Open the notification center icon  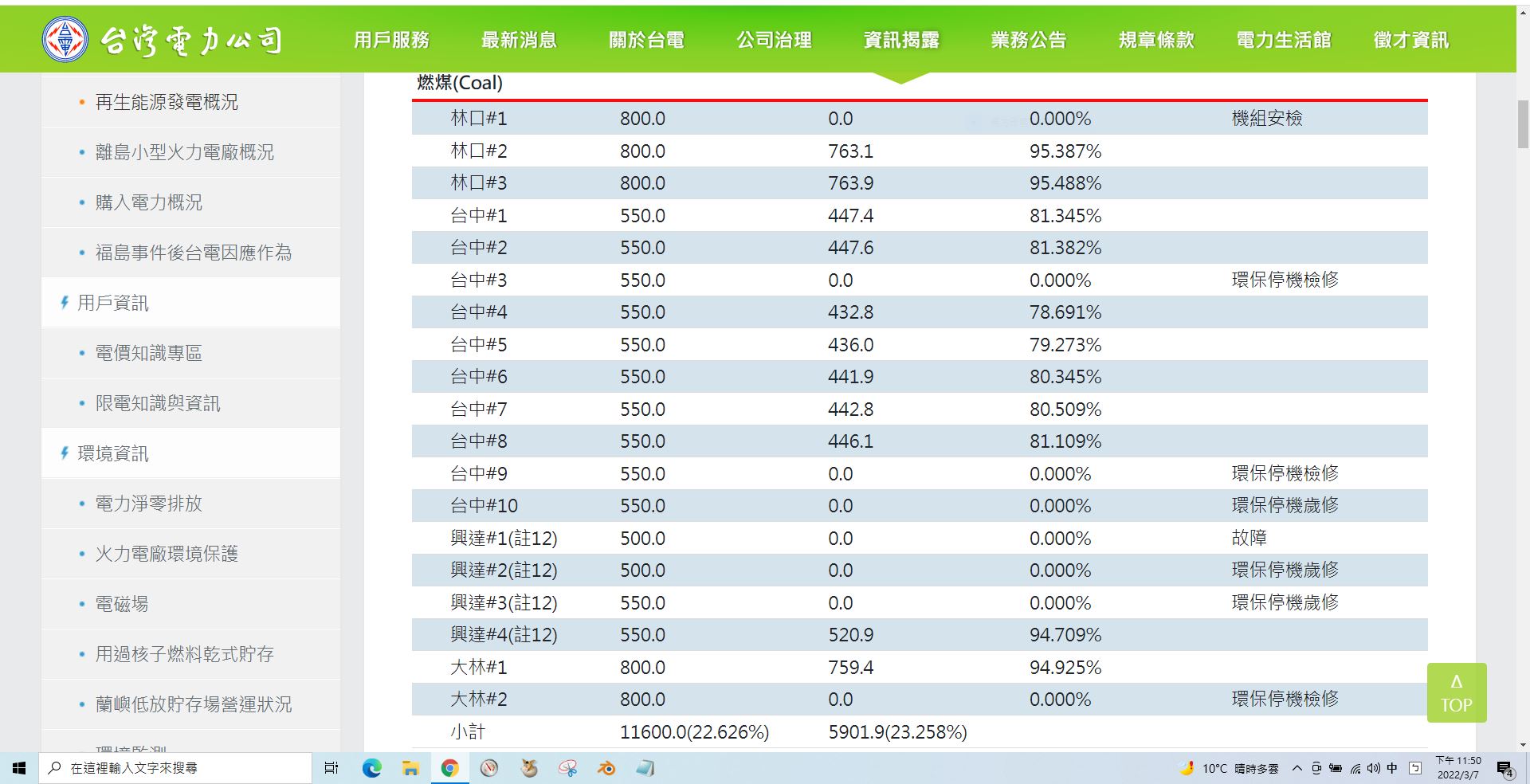[x=1504, y=769]
